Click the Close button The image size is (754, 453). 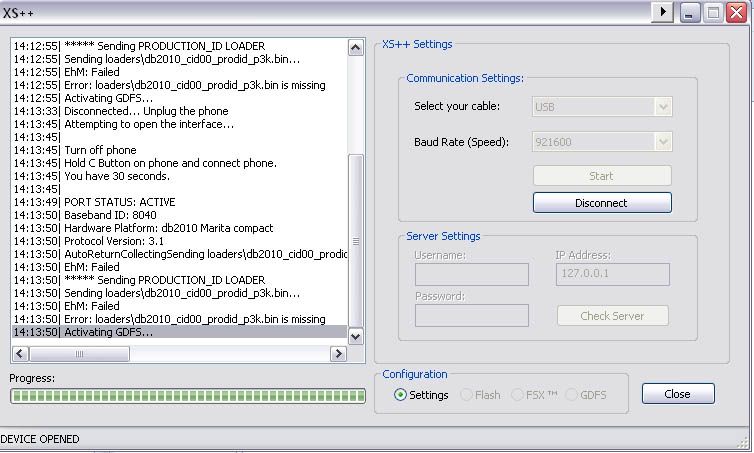tap(678, 394)
